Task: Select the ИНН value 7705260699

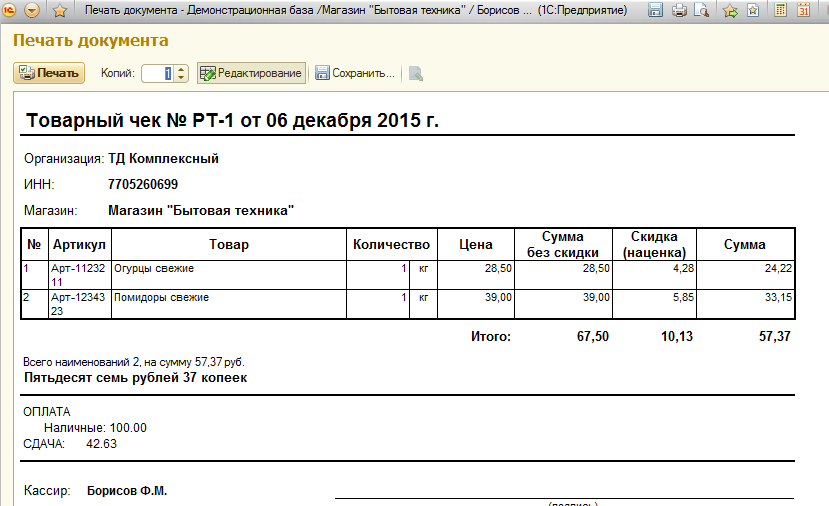Action: click(x=143, y=185)
